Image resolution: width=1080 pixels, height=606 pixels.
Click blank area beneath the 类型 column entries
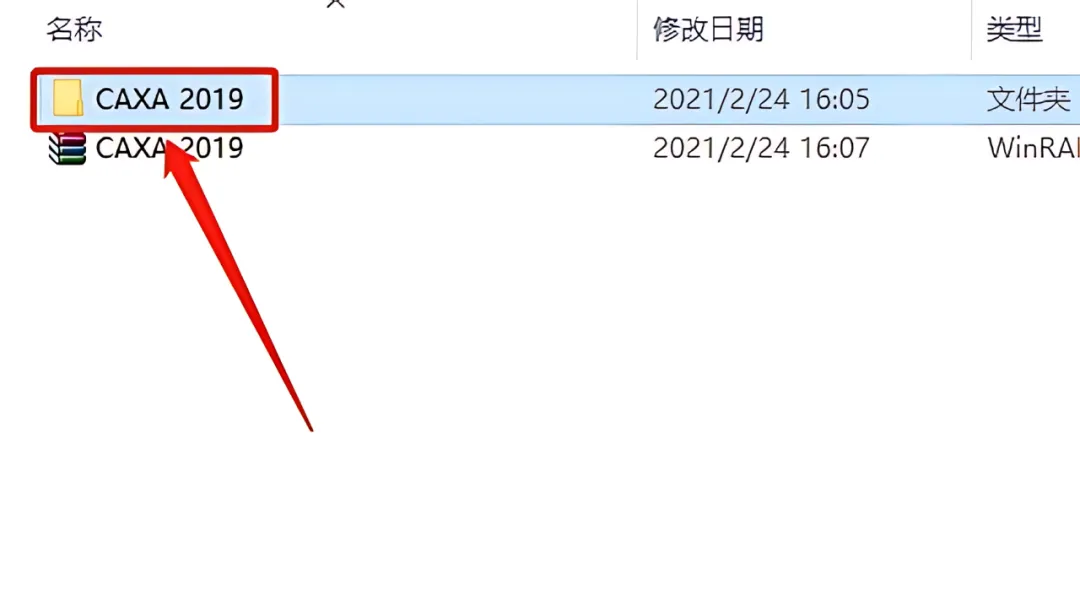(x=1026, y=344)
